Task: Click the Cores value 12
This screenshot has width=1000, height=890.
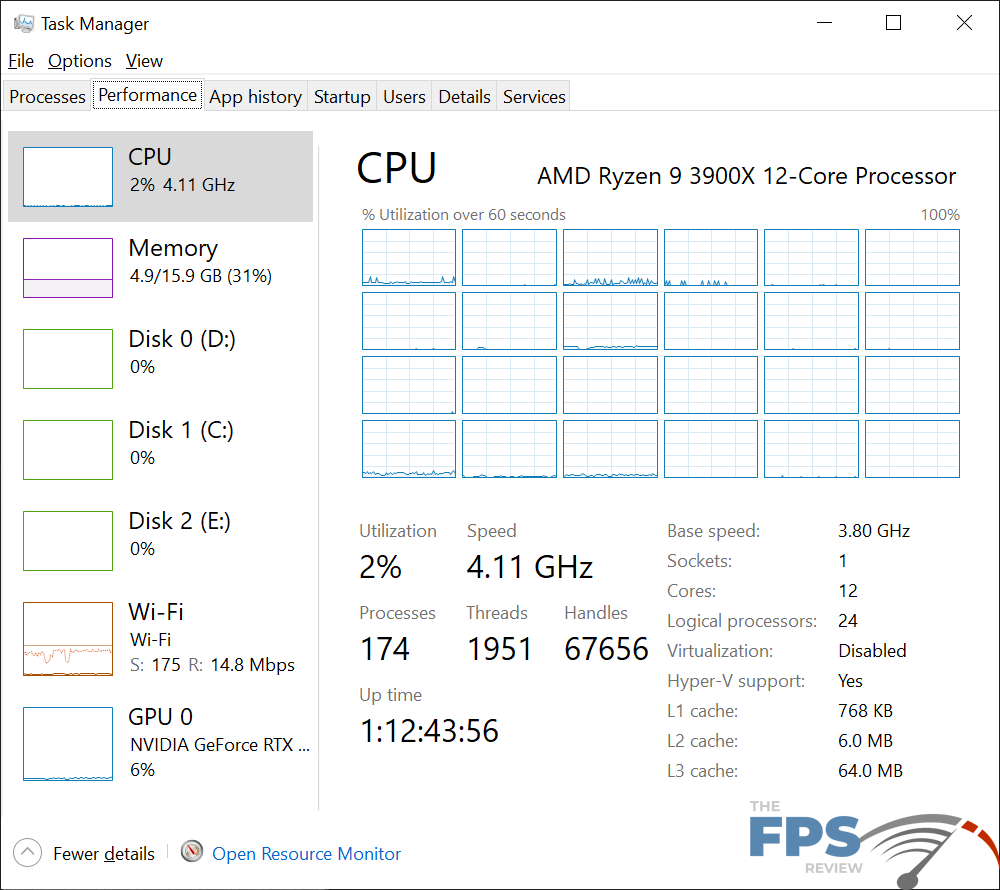Action: [x=848, y=591]
